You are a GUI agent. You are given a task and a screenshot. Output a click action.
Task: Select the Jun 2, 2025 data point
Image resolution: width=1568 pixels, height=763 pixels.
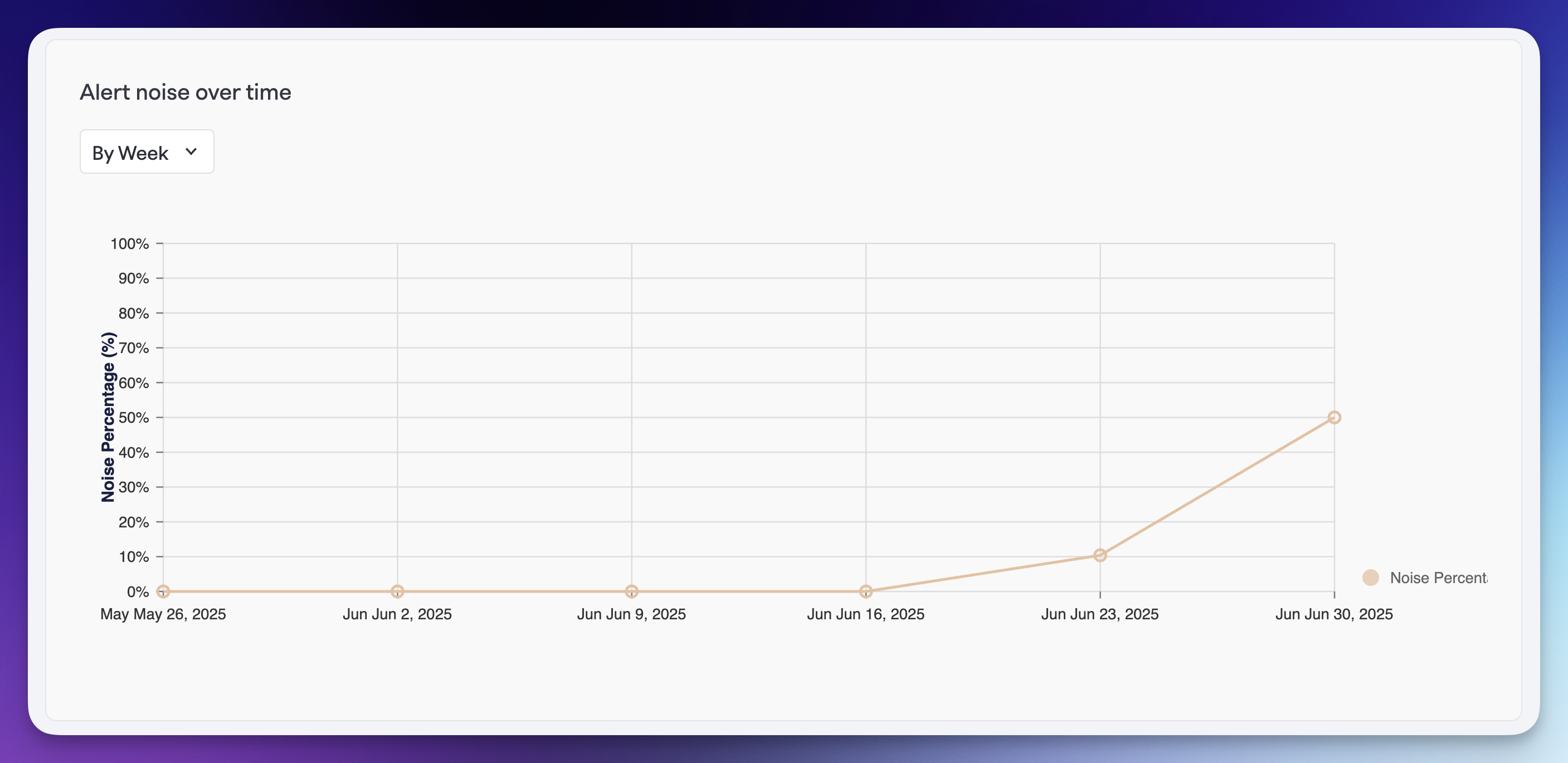(397, 591)
